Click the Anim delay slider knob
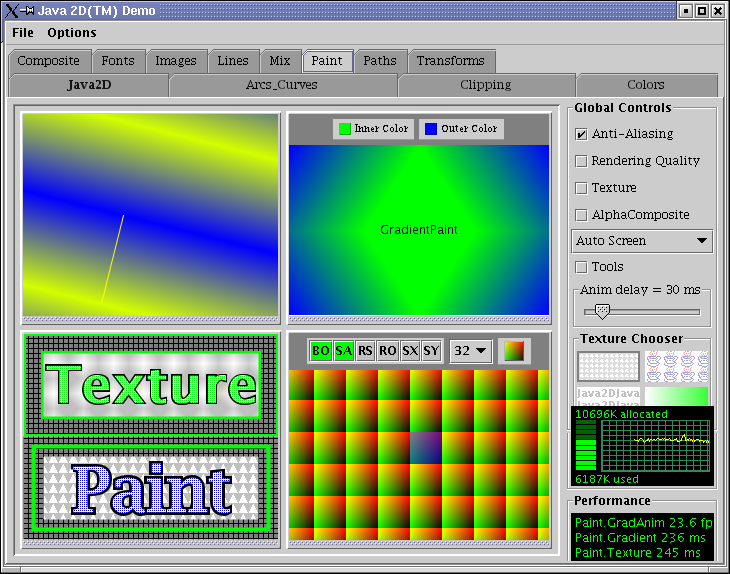Screen dimensions: 730x574 [x=602, y=311]
